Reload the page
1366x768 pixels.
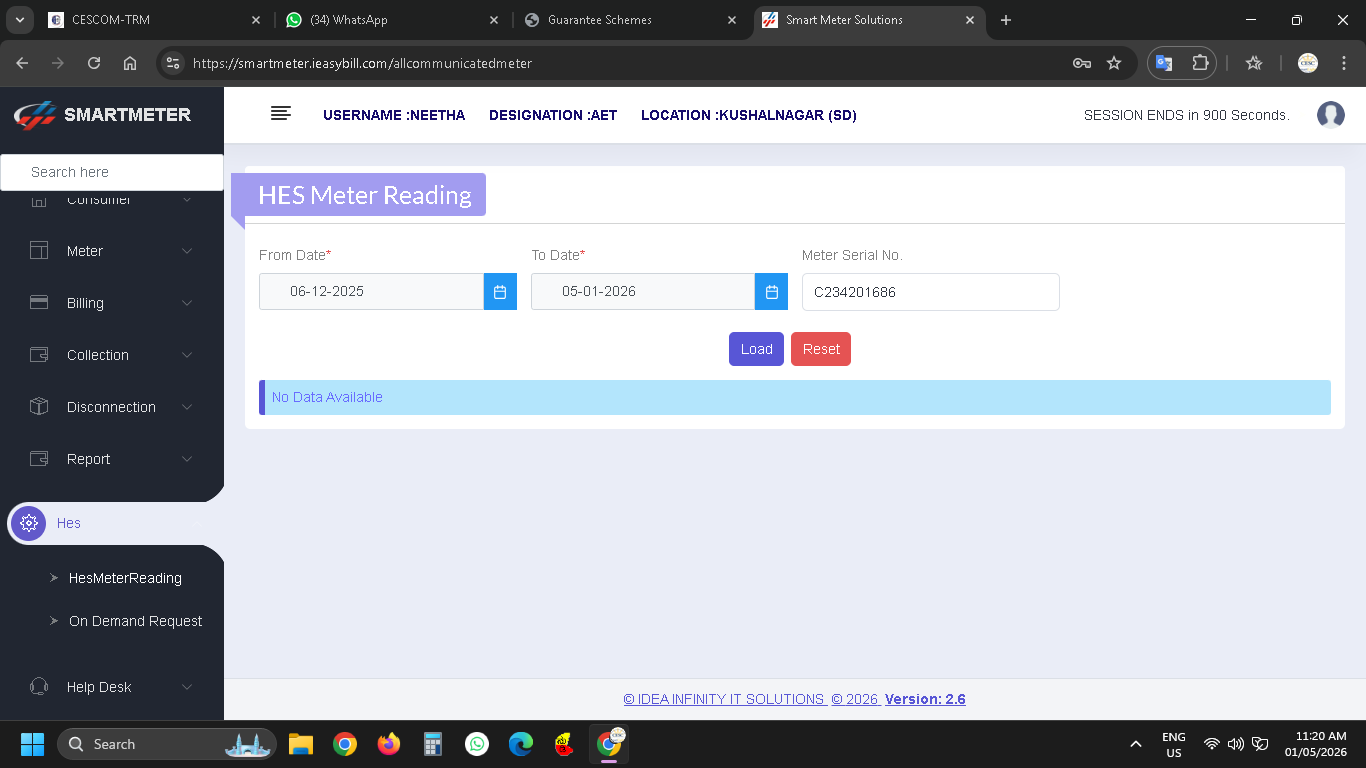(94, 63)
